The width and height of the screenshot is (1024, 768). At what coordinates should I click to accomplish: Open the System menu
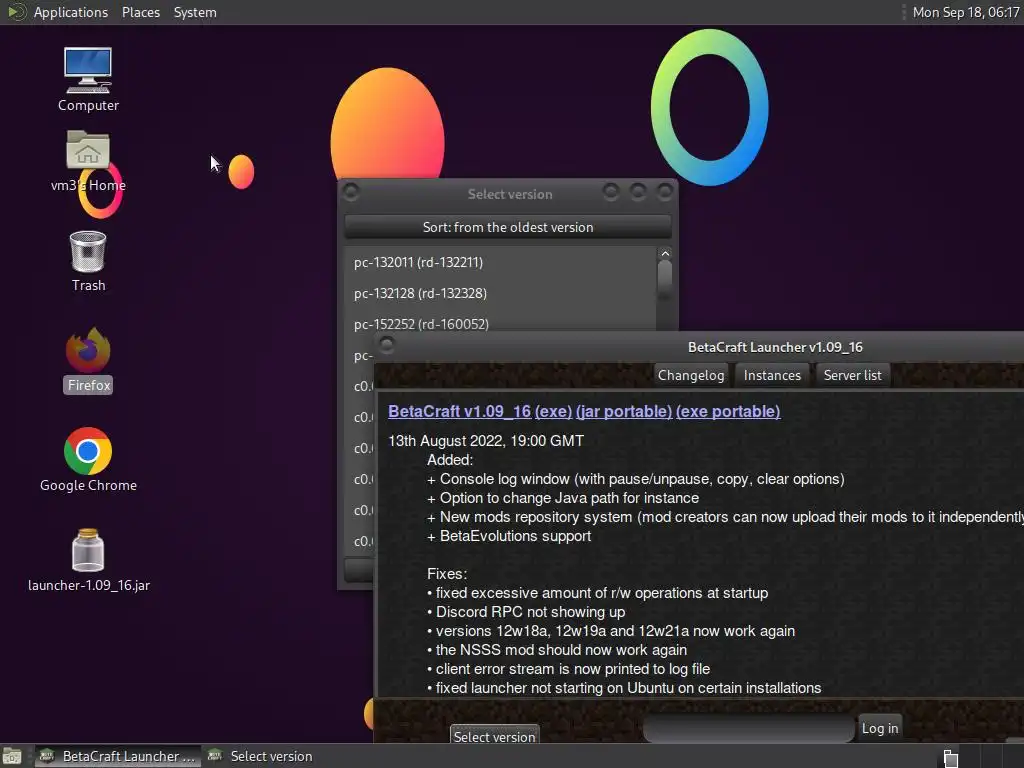[x=195, y=12]
